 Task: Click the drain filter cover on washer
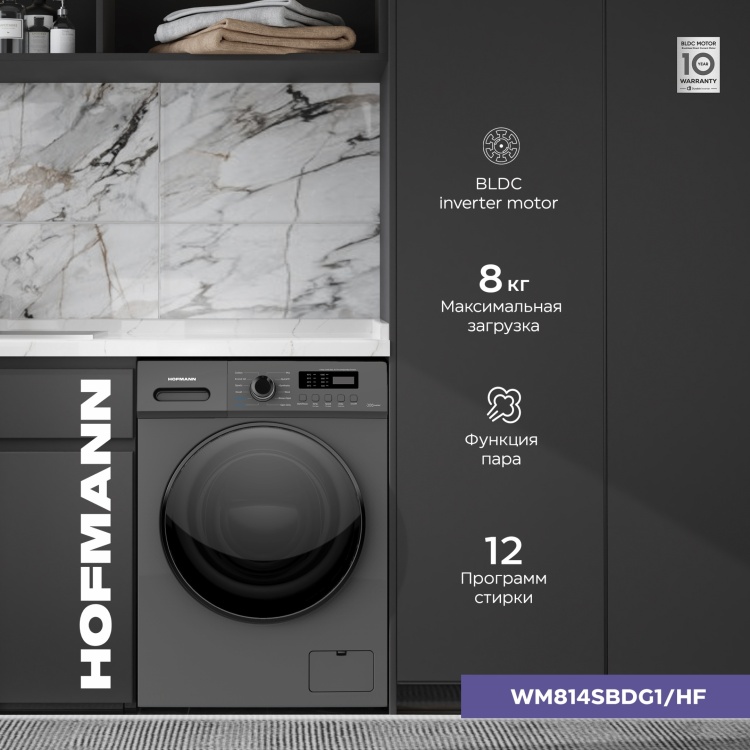click(x=341, y=671)
